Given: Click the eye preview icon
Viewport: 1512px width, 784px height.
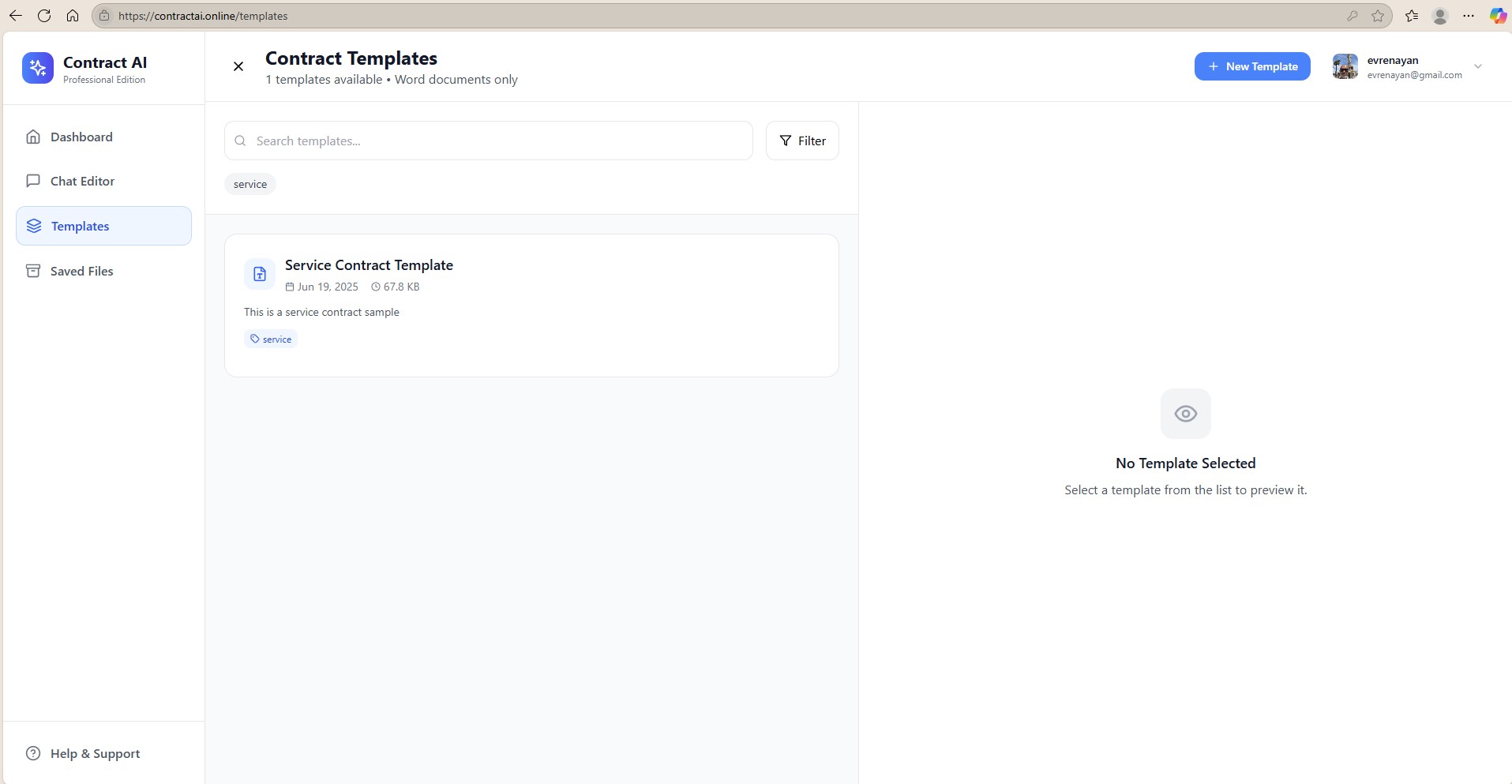Looking at the screenshot, I should [x=1186, y=414].
